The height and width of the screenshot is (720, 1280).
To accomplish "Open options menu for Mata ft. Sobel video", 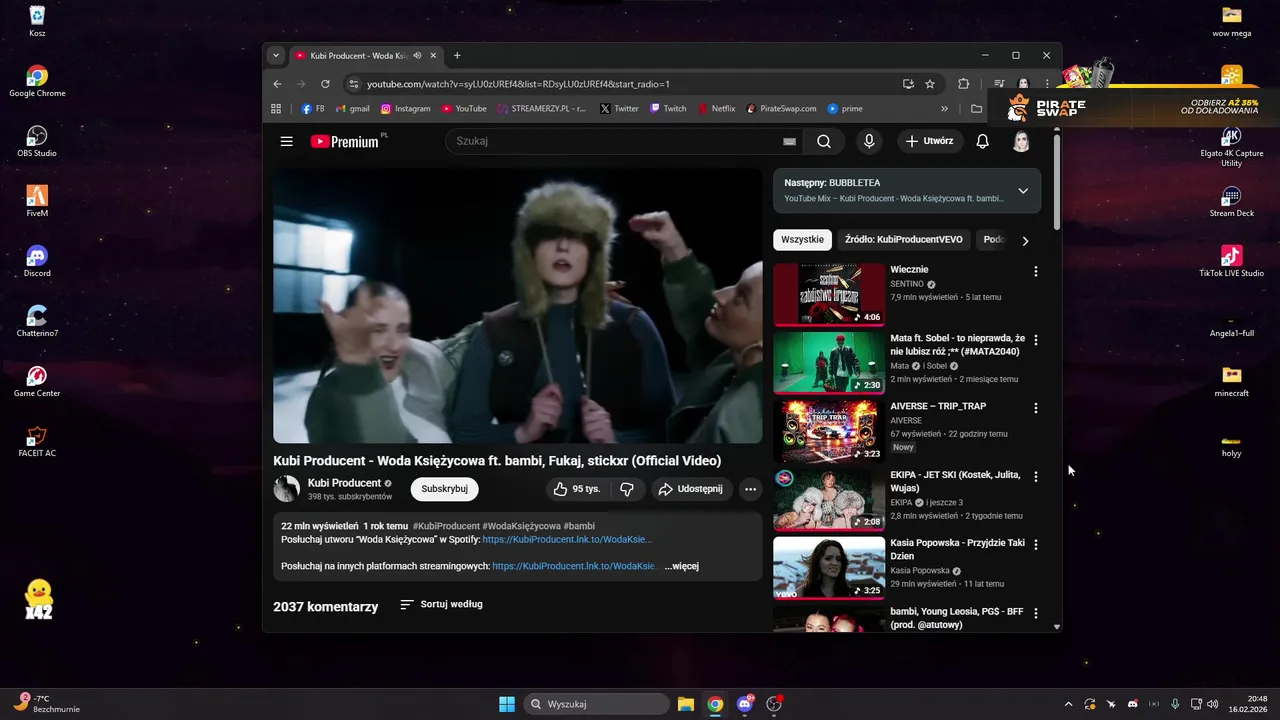I will (x=1035, y=340).
